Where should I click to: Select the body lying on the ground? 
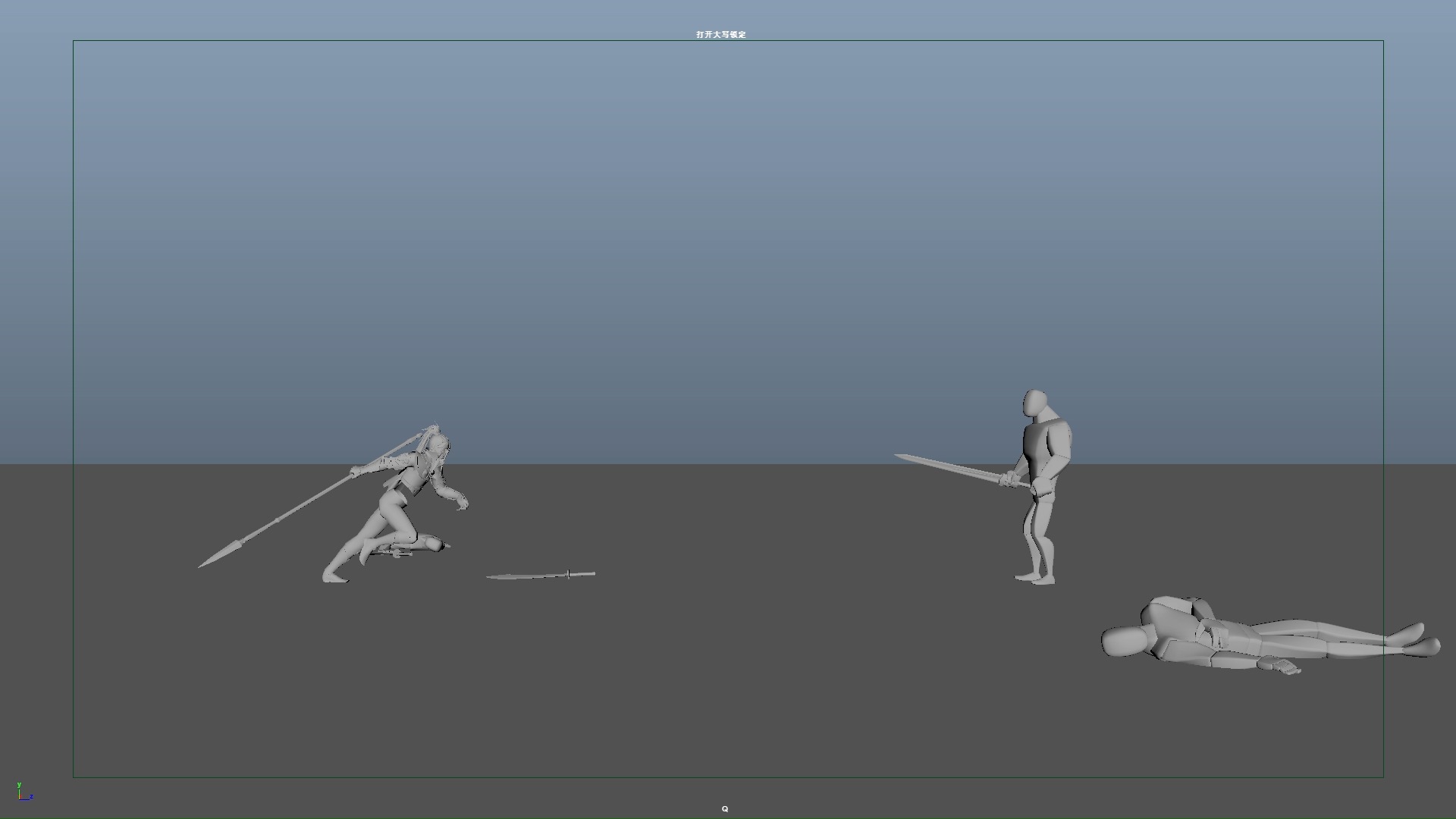[x=1270, y=635]
